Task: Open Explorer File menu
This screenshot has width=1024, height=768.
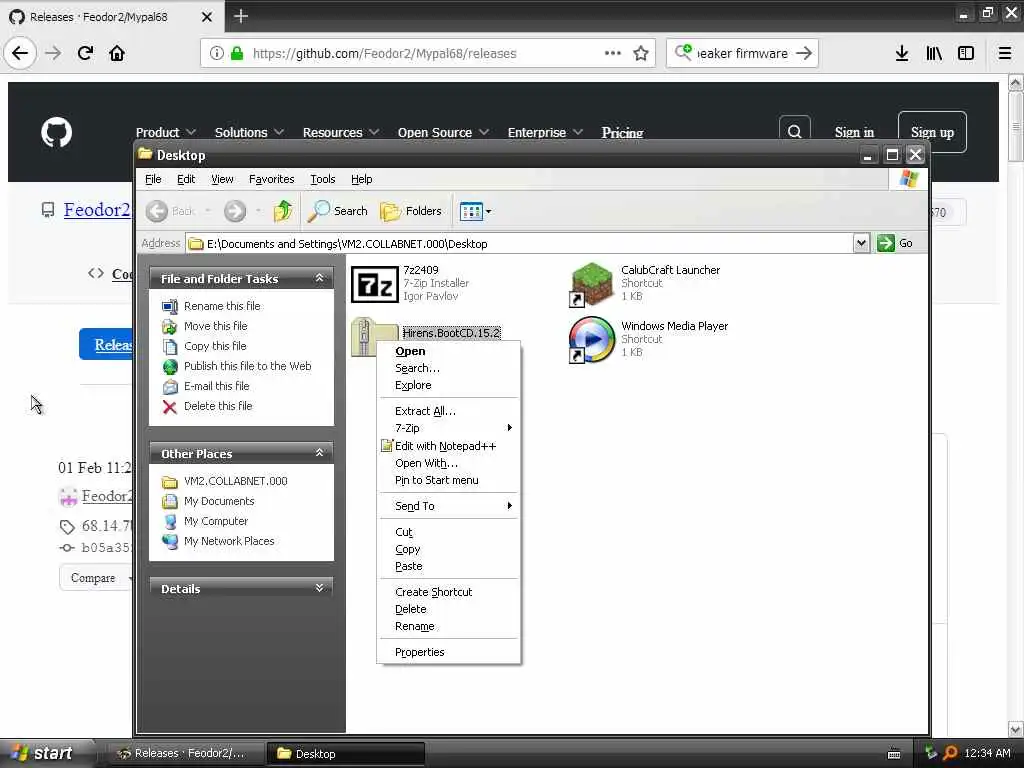Action: tap(153, 179)
